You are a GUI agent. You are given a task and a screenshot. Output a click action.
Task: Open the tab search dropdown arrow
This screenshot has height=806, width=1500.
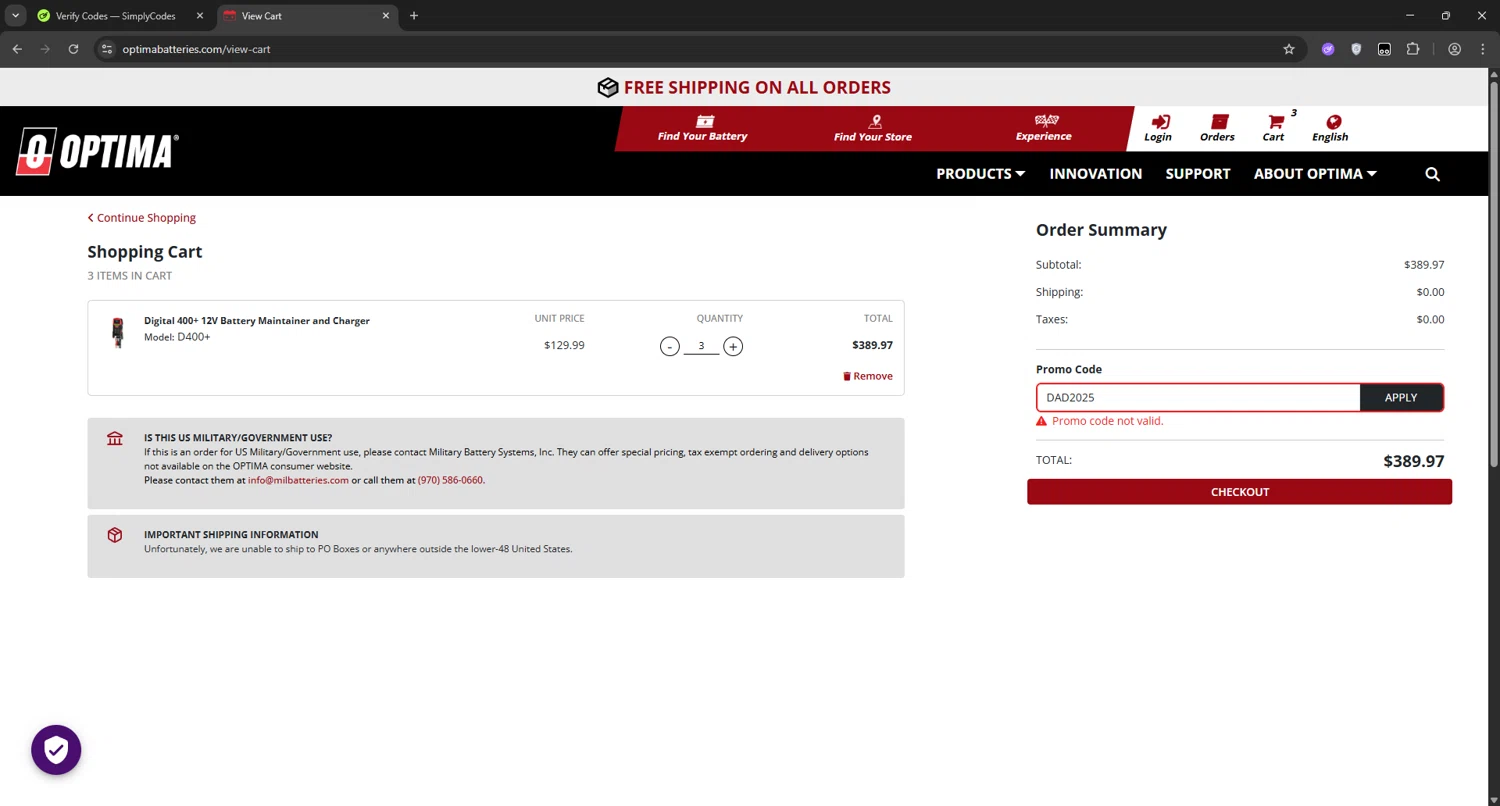15,16
